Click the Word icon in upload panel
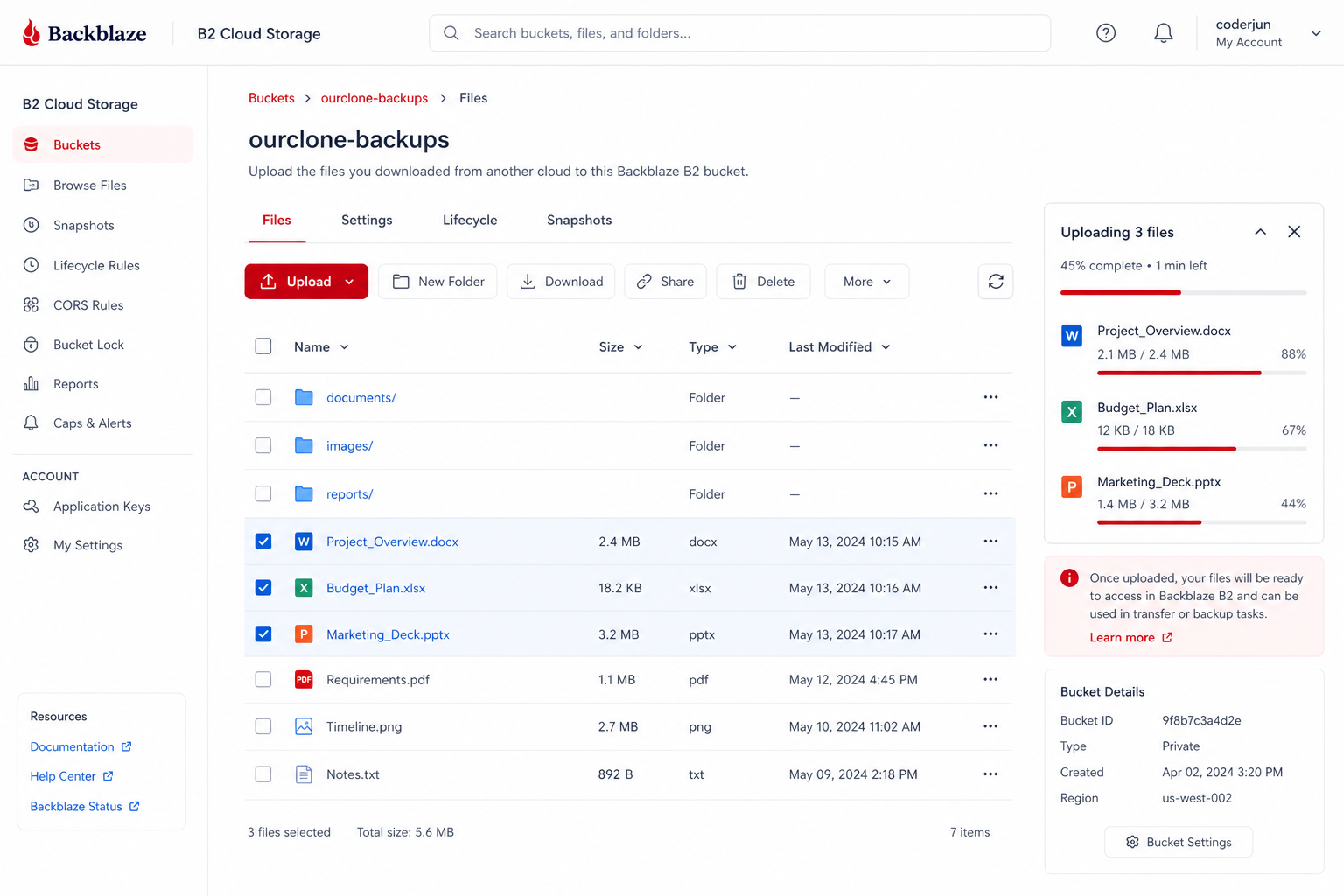1344x896 pixels. point(1072,336)
